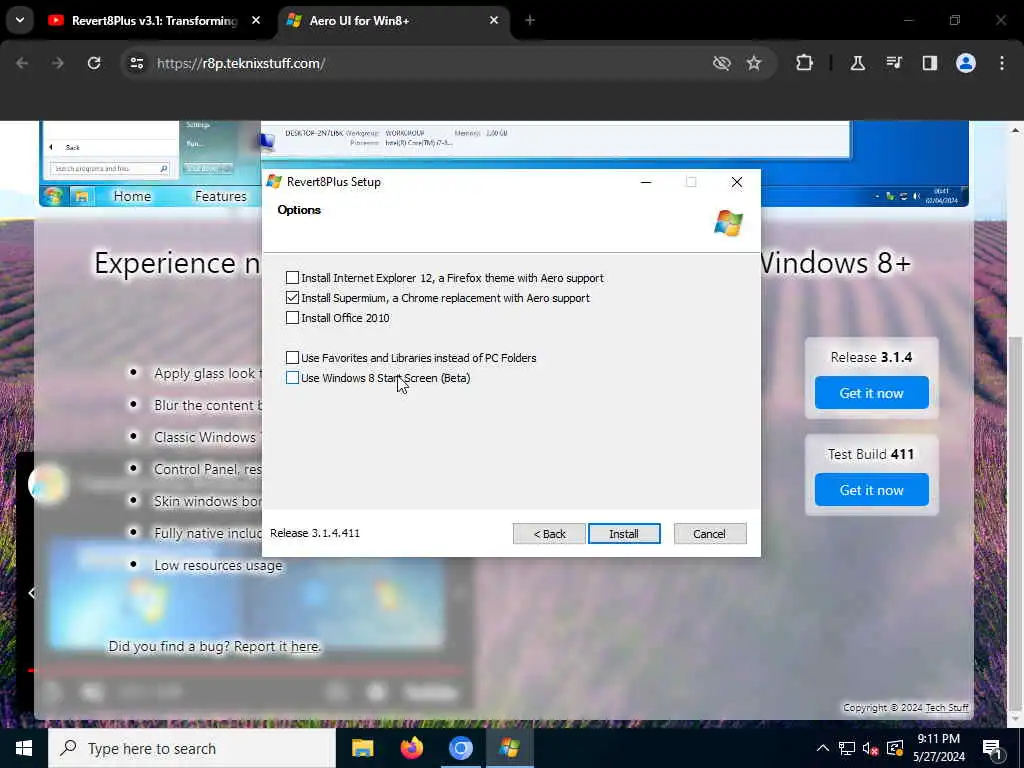Click the left carousel arrow on page
This screenshot has width=1024, height=768.
pos(31,593)
